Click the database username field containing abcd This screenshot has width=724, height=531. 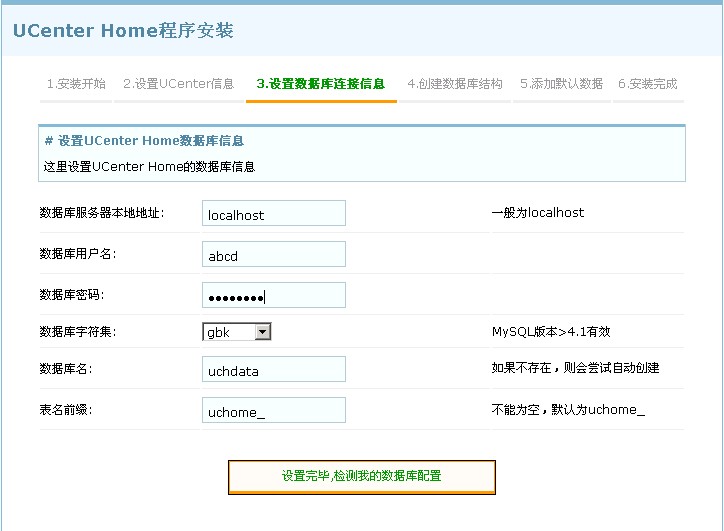[274, 254]
